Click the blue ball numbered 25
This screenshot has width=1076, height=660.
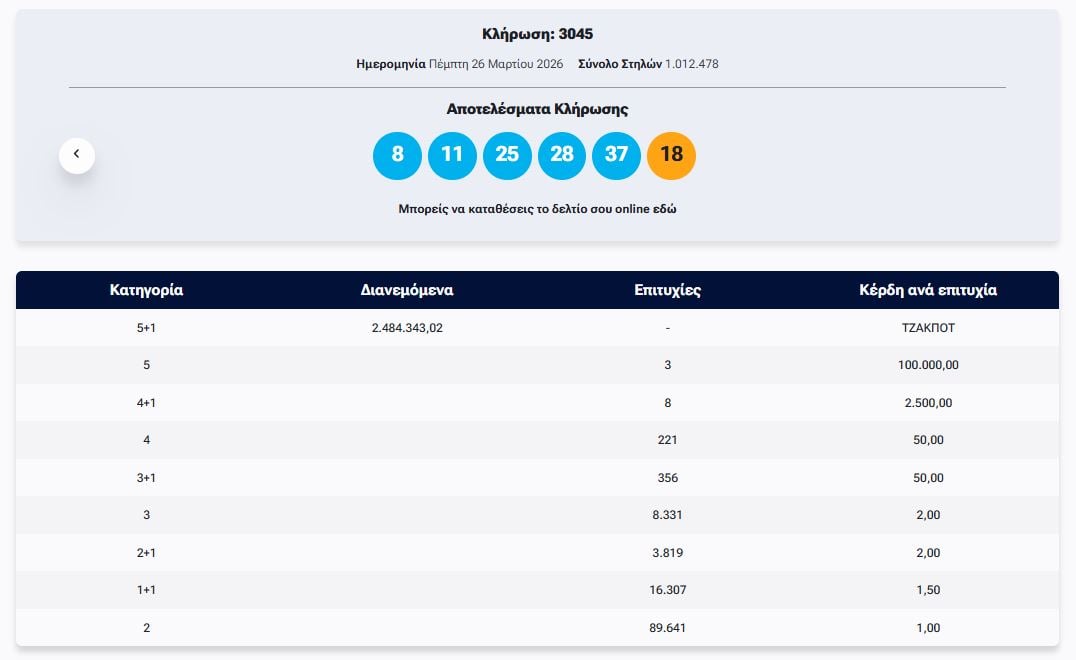click(507, 155)
